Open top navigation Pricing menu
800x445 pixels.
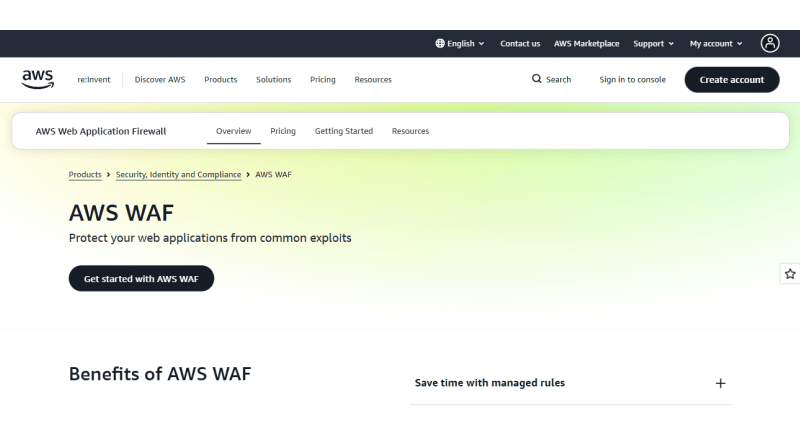[x=323, y=80]
